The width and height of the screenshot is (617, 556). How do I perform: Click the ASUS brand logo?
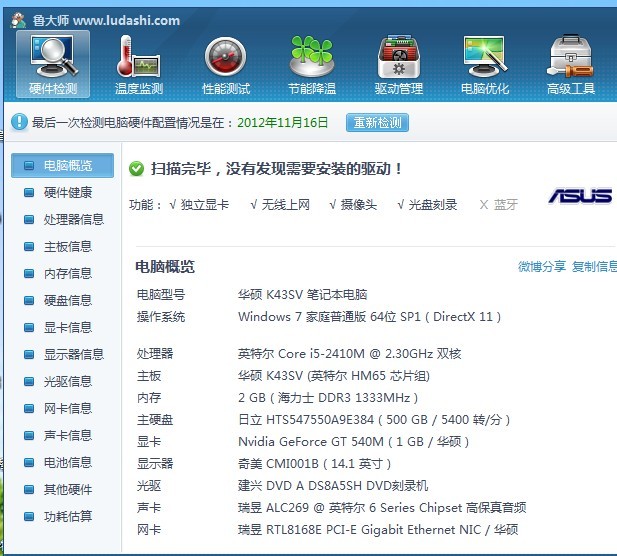point(580,196)
